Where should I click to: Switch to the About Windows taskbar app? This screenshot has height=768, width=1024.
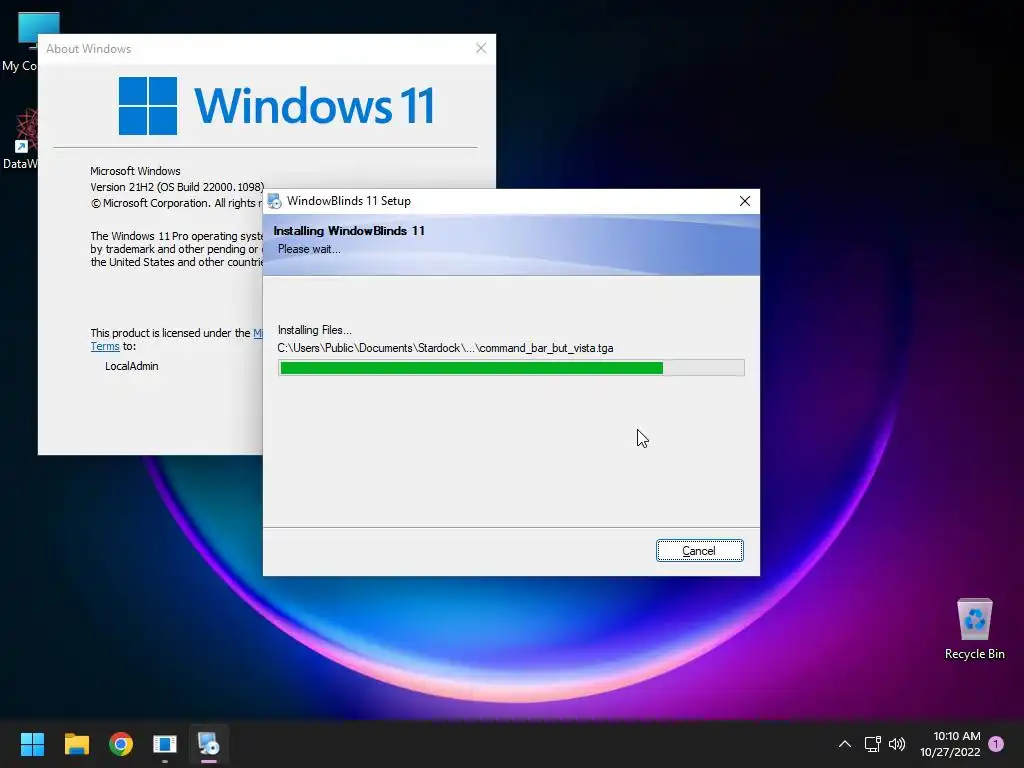(165, 744)
